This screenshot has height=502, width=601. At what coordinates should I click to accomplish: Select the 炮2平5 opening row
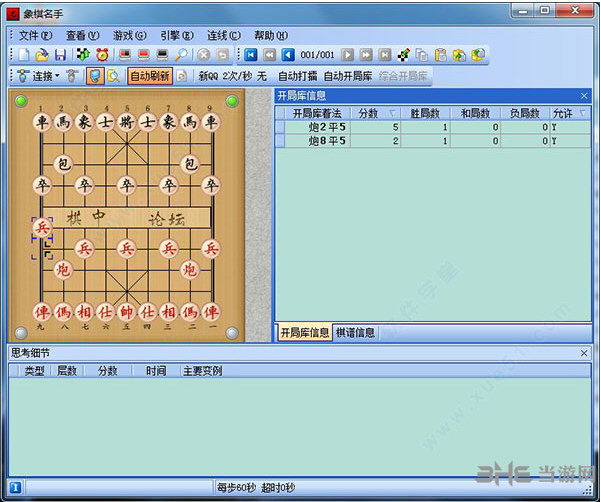click(433, 127)
